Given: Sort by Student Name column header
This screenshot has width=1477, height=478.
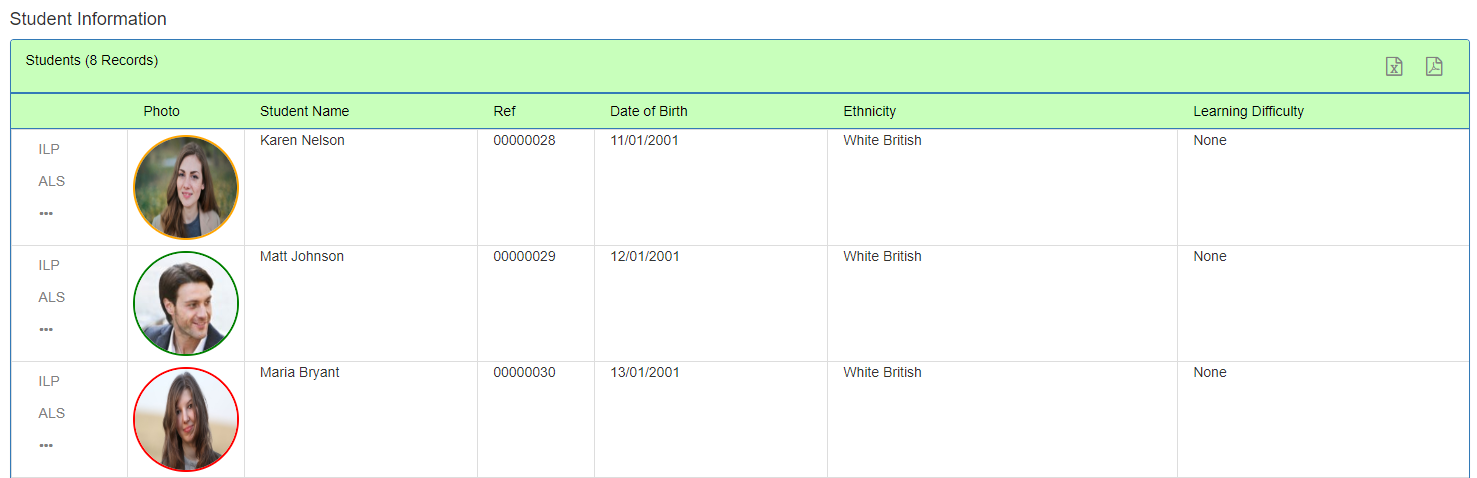Looking at the screenshot, I should point(305,111).
